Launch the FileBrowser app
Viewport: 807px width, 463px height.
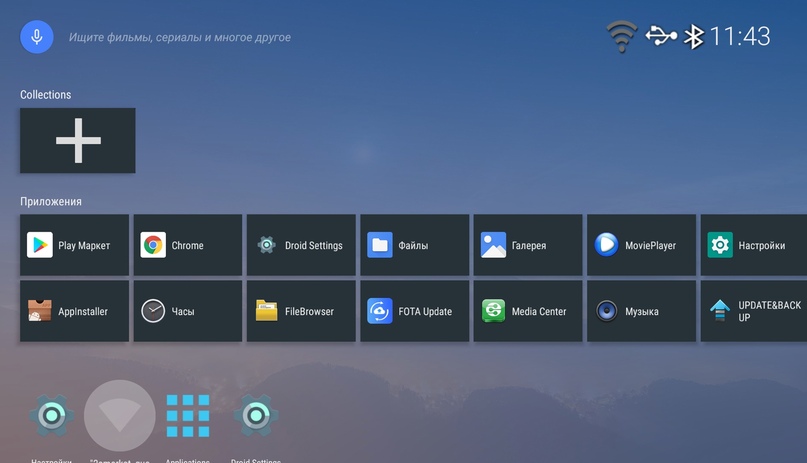(x=301, y=311)
